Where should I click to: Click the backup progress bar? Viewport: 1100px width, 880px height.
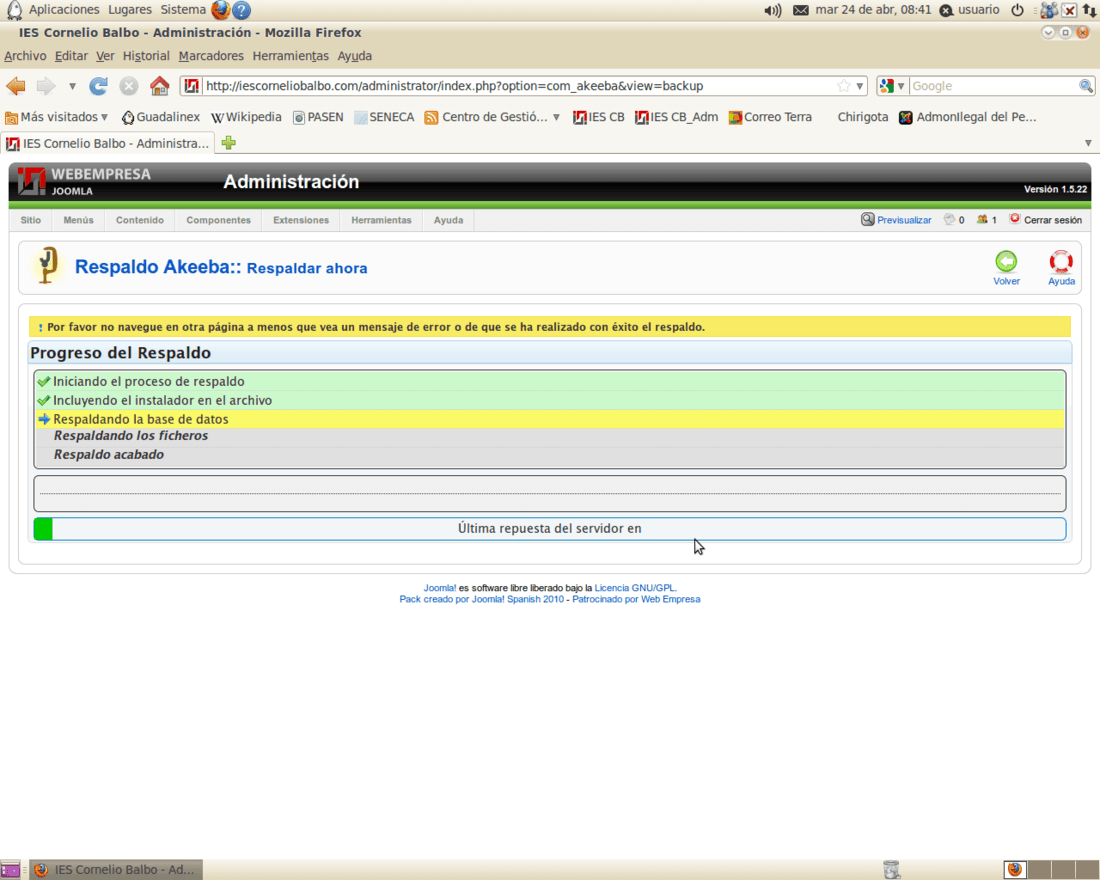click(x=549, y=528)
